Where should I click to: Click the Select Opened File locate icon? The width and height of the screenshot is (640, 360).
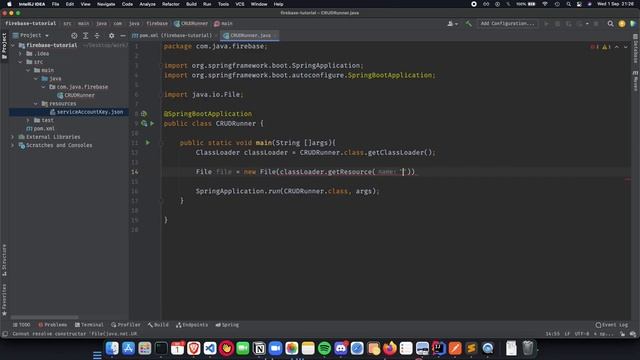click(74, 36)
